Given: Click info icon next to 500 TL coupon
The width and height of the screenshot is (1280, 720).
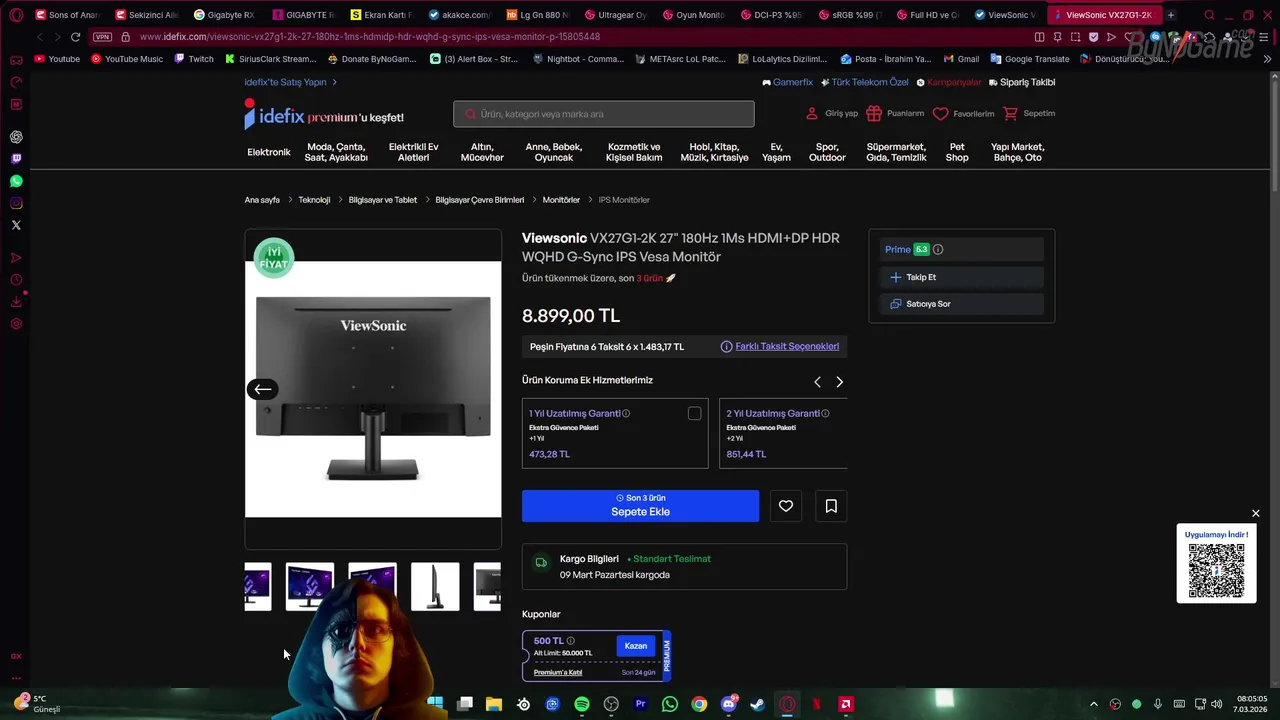Looking at the screenshot, I should [x=571, y=641].
